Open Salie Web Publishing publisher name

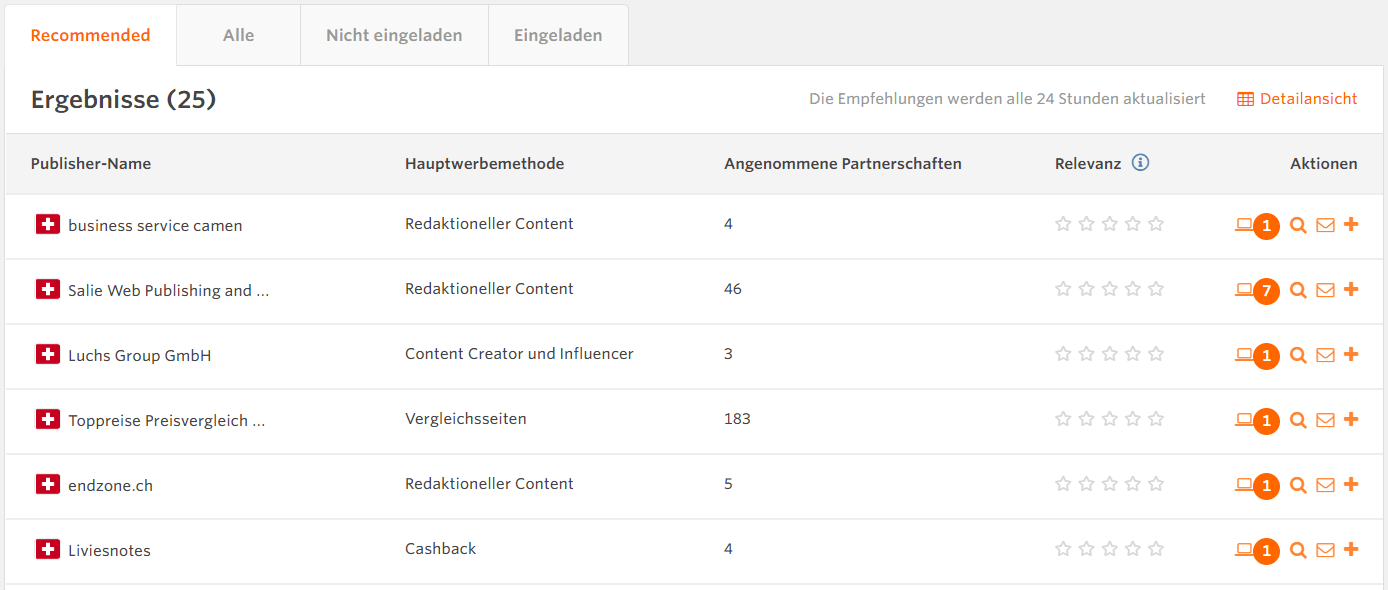168,291
